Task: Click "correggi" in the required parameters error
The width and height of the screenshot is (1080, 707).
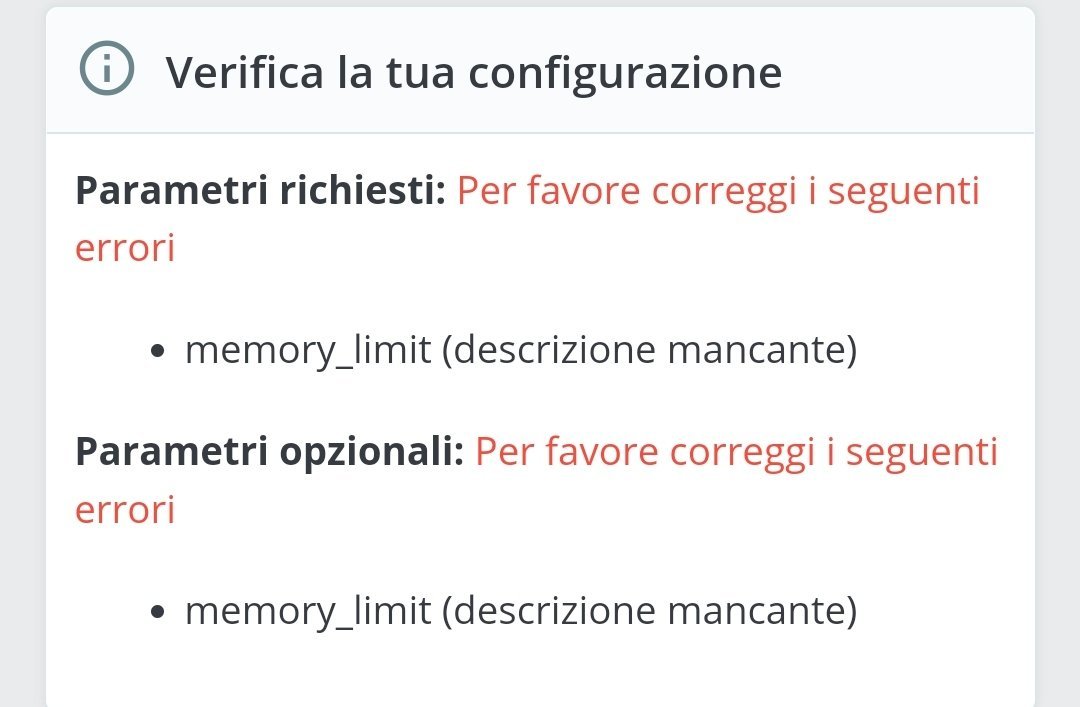Action: 725,190
